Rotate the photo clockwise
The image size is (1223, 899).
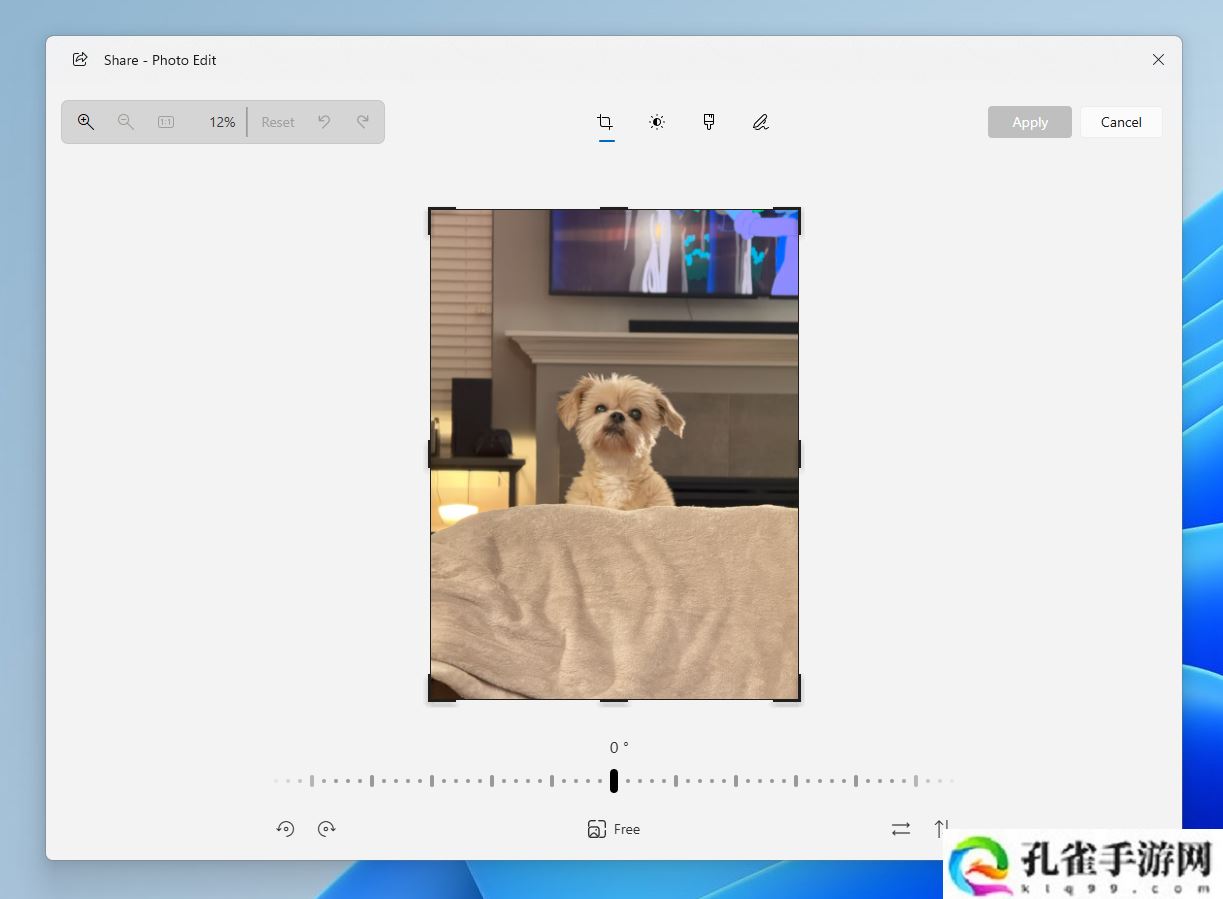click(326, 829)
